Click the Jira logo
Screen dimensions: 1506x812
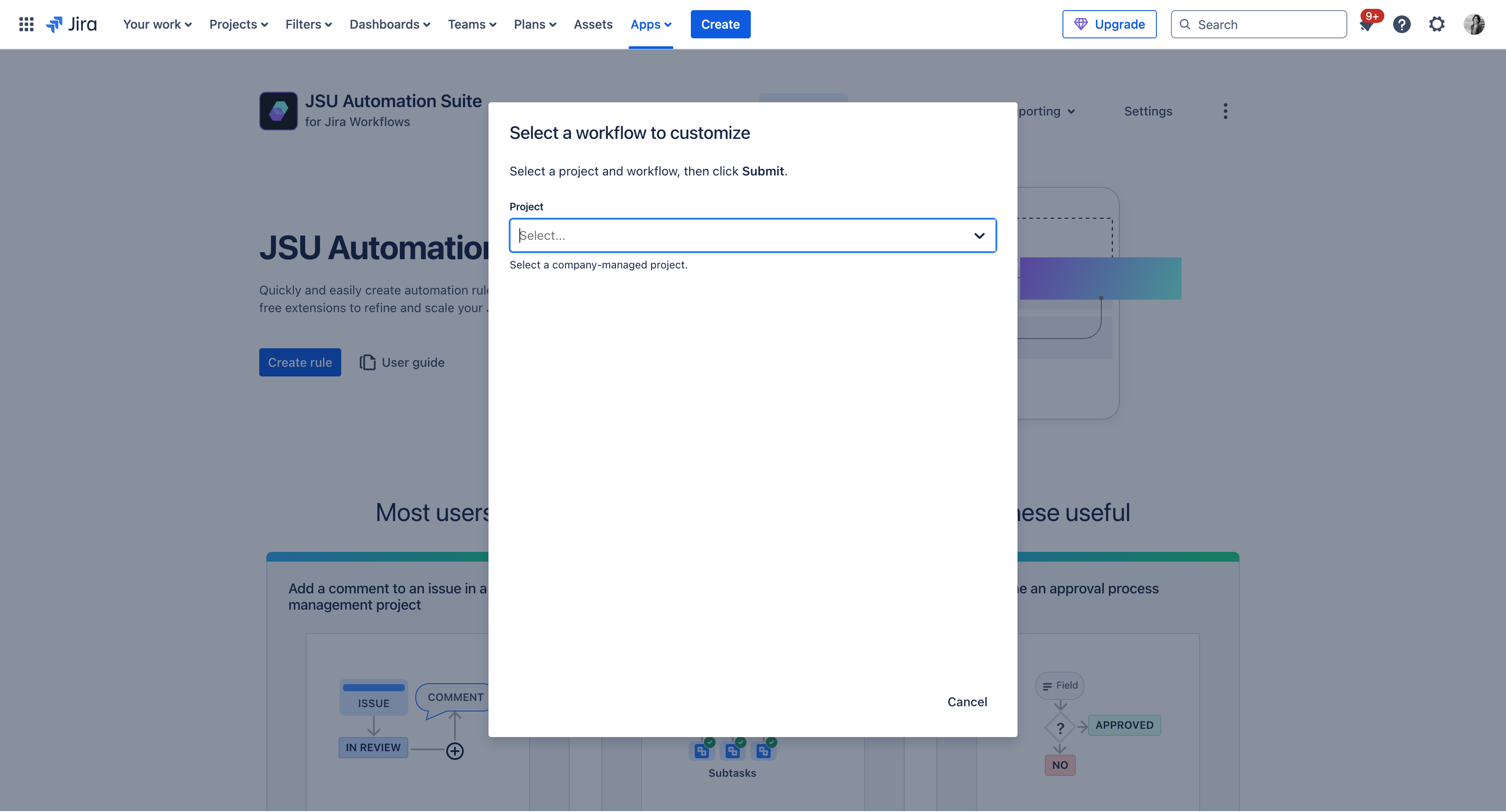pos(71,24)
